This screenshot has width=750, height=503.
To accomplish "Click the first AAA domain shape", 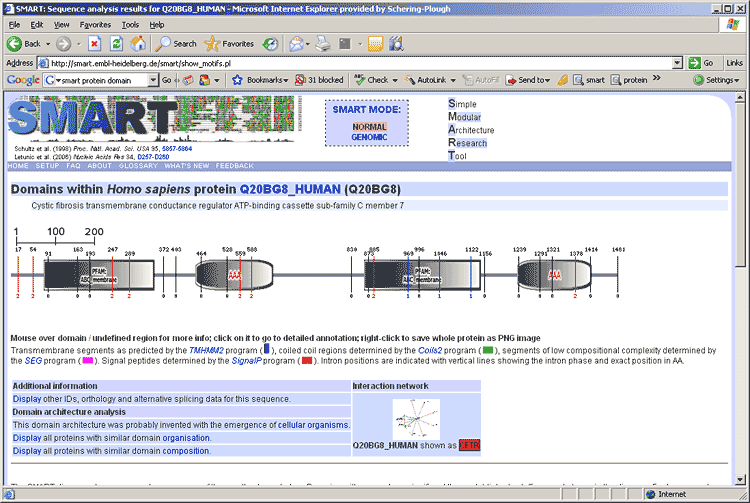I will pos(234,275).
